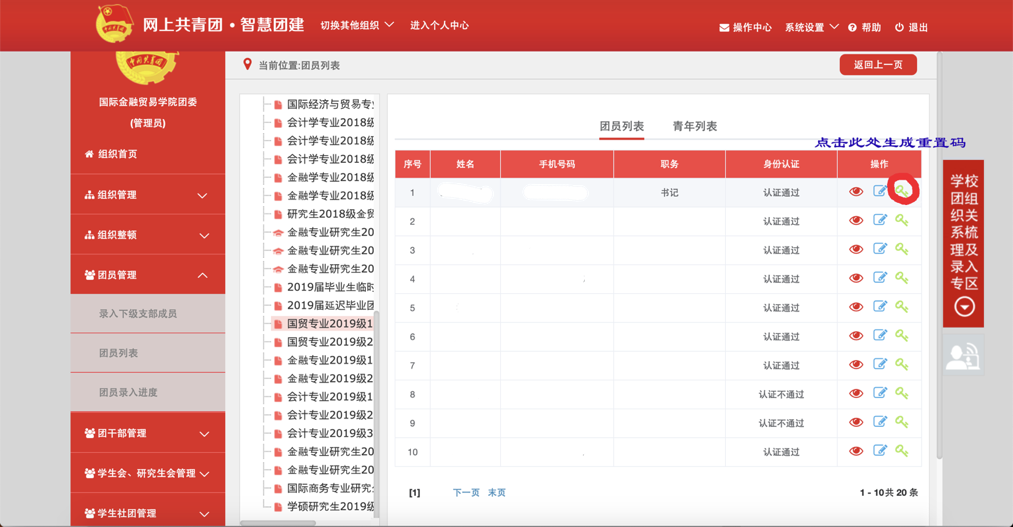Click the eye view icon in row 6
This screenshot has height=527, width=1013.
[x=856, y=337]
